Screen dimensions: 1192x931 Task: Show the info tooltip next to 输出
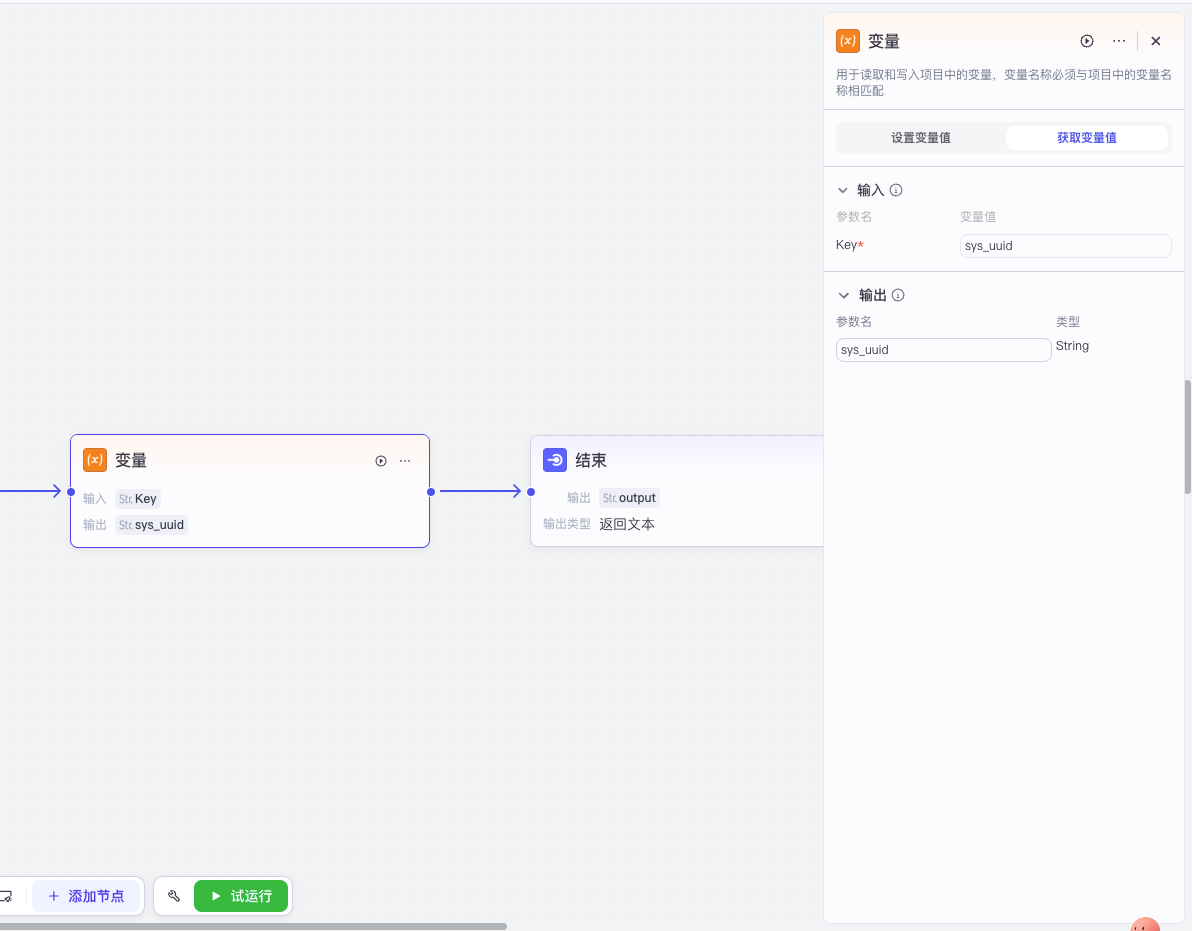898,295
